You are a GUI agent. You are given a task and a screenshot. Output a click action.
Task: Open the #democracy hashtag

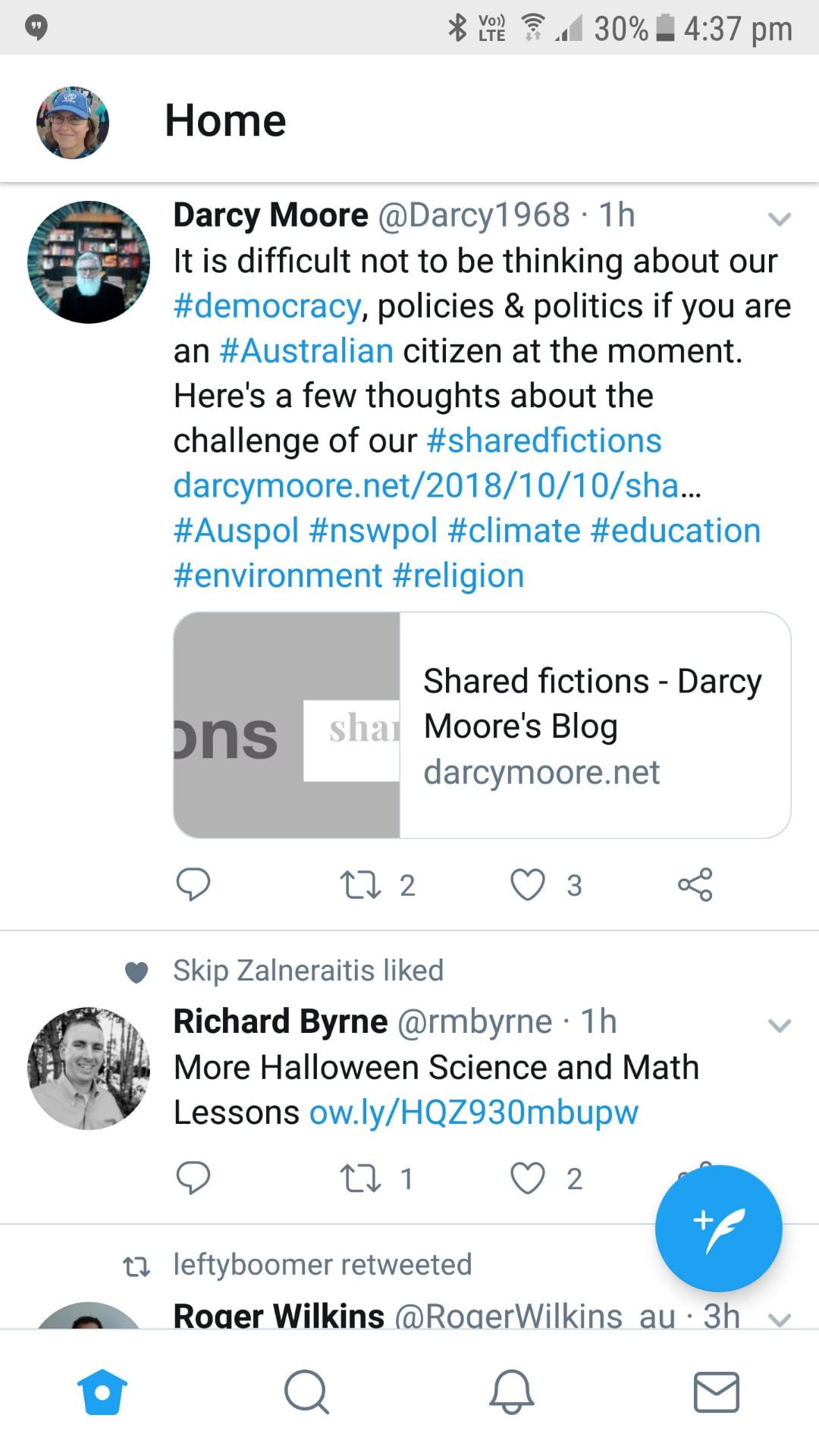[265, 305]
